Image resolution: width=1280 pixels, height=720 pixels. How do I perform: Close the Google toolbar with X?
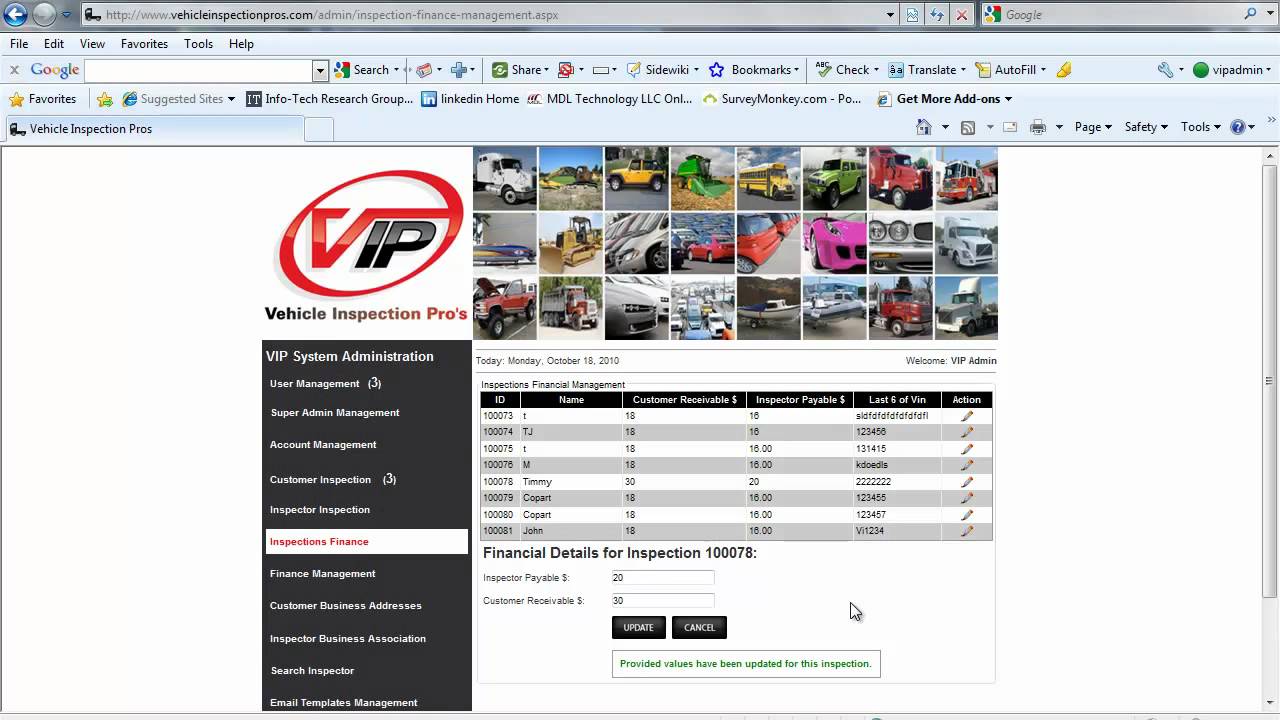pos(14,70)
